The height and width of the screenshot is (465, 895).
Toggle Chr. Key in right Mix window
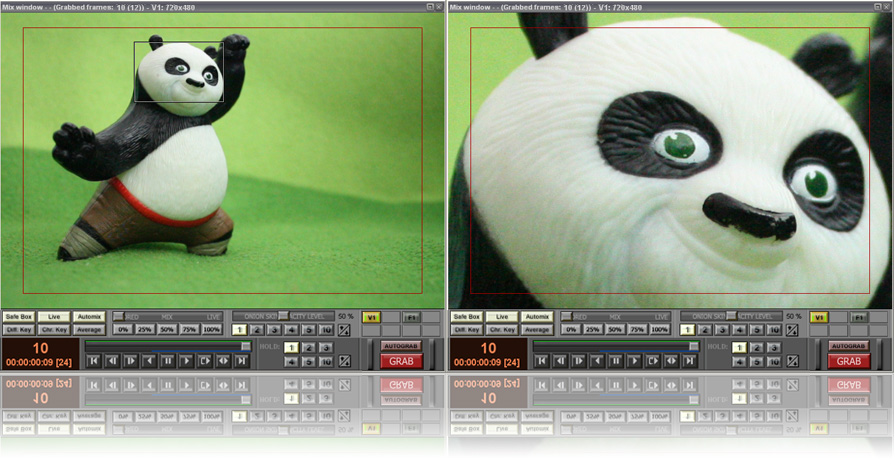(502, 330)
